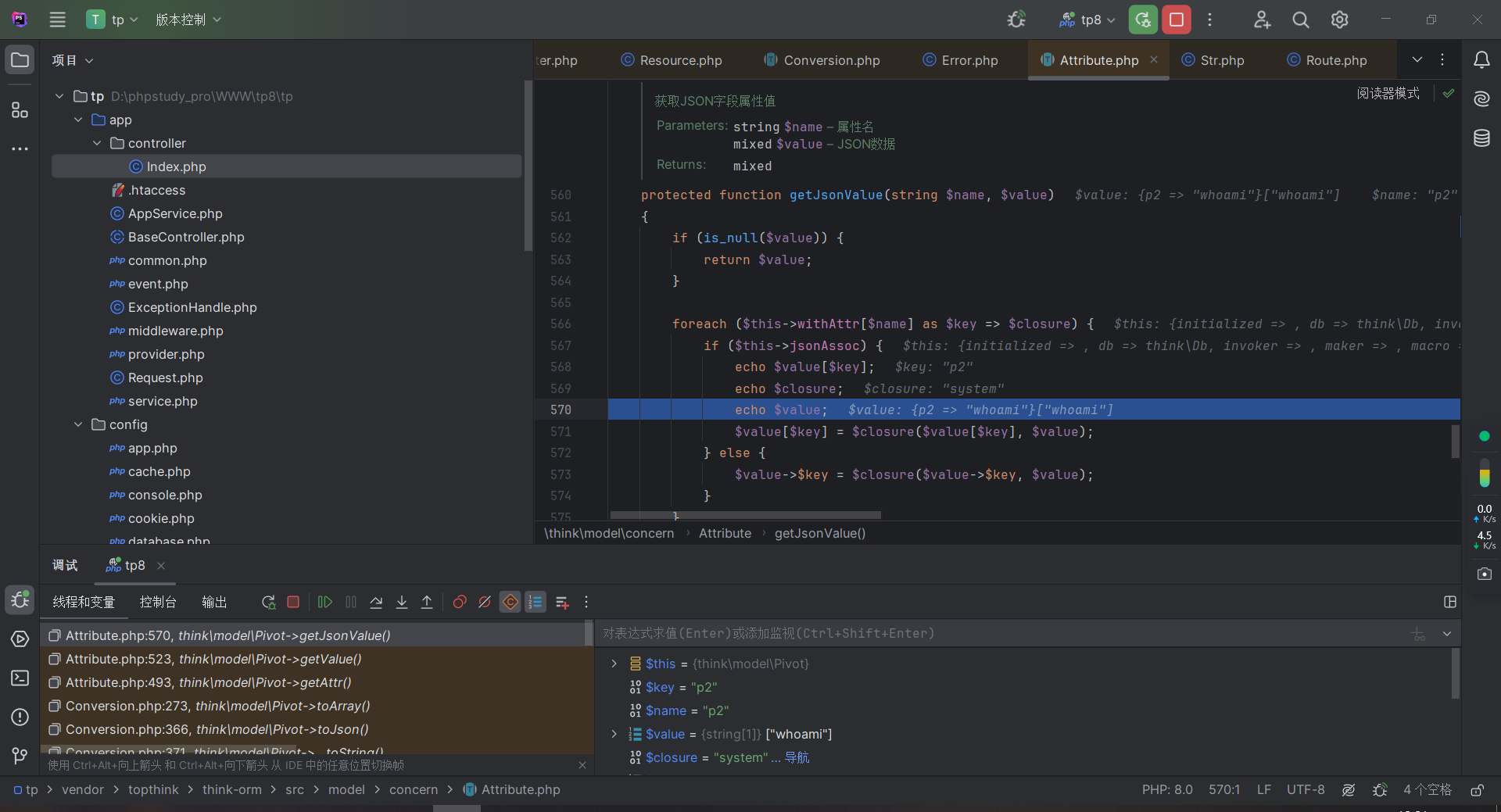The width and height of the screenshot is (1501, 812).
Task: Open the Database tool window icon
Action: click(1481, 138)
